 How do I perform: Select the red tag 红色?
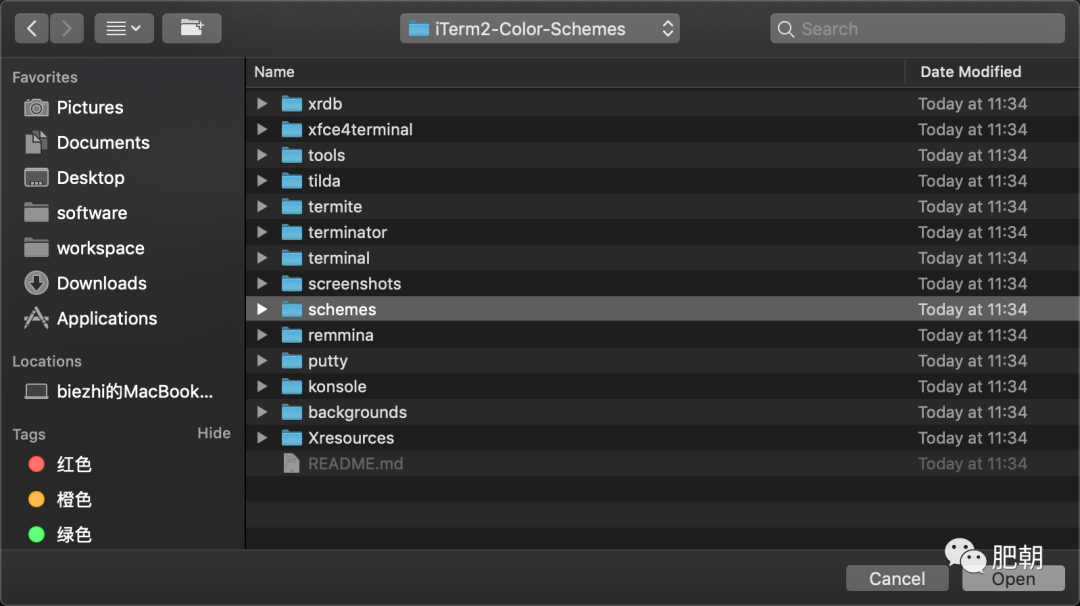click(x=74, y=464)
